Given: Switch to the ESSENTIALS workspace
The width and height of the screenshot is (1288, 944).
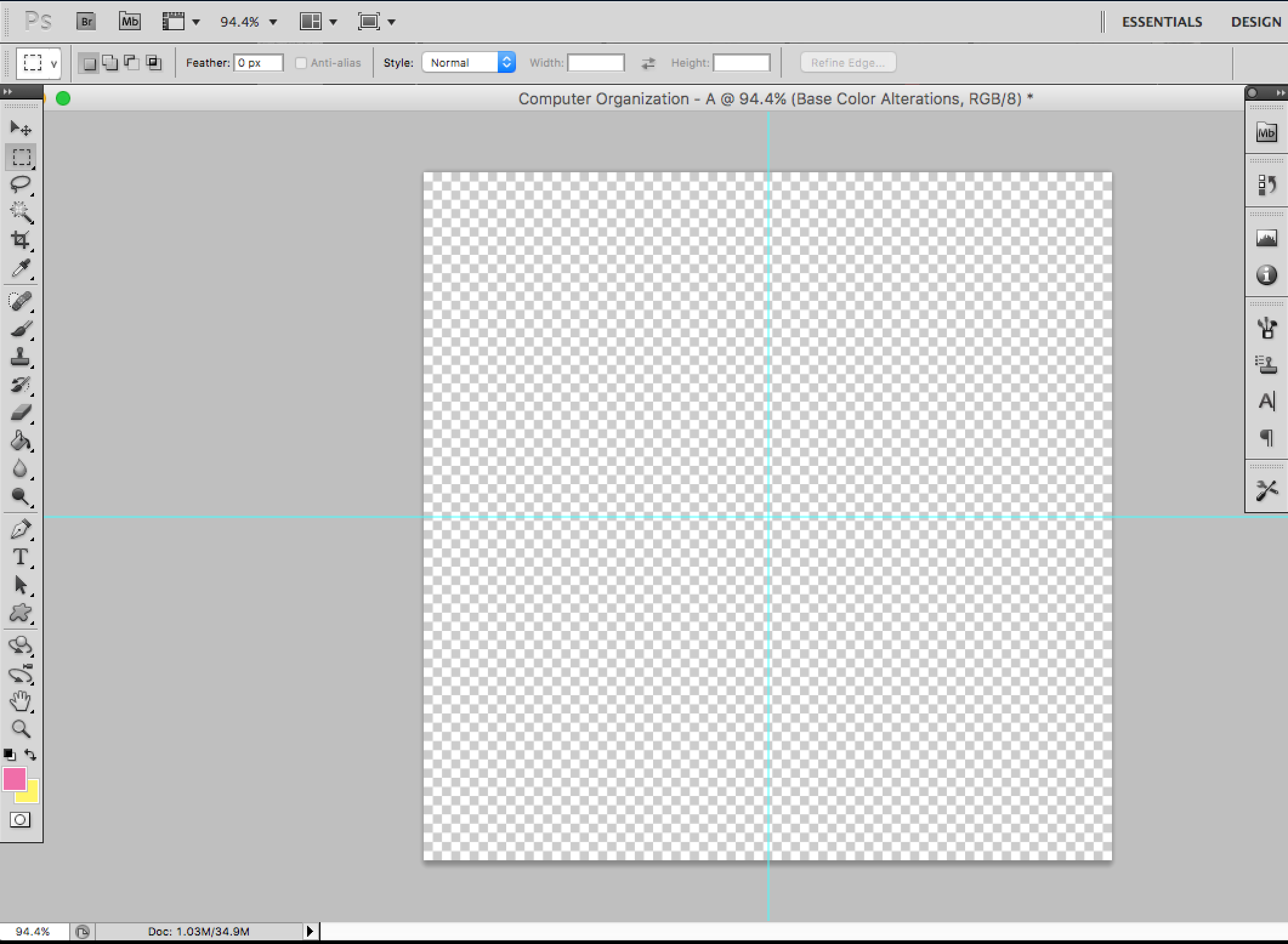Looking at the screenshot, I should click(1161, 22).
